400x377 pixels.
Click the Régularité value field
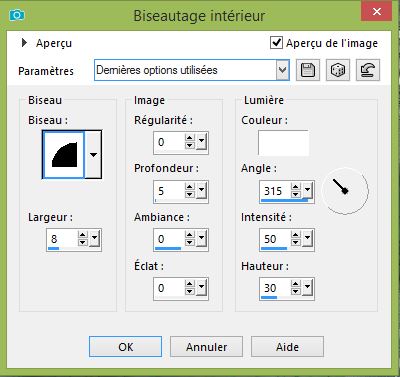(169, 142)
